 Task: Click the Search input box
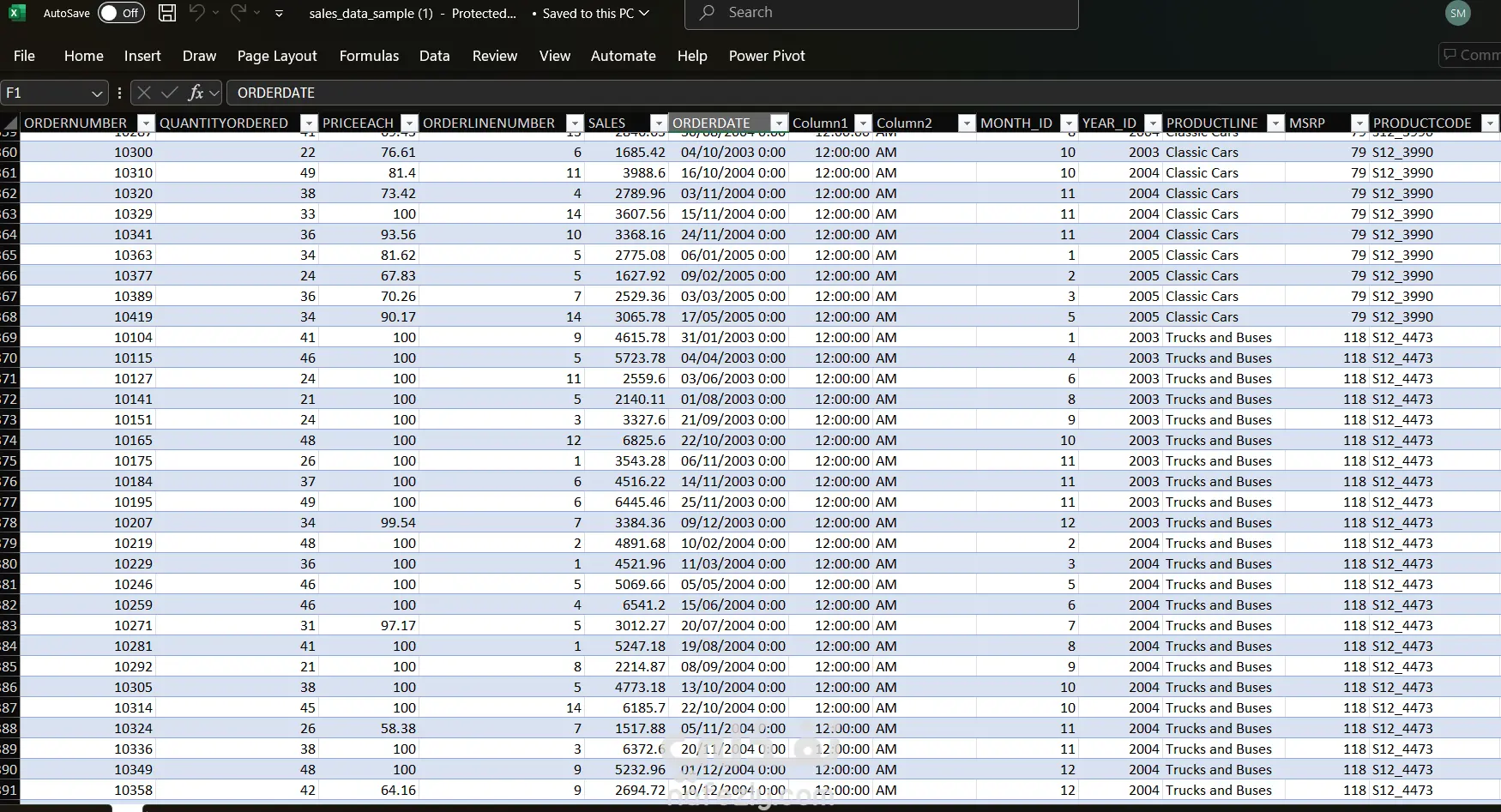click(881, 13)
